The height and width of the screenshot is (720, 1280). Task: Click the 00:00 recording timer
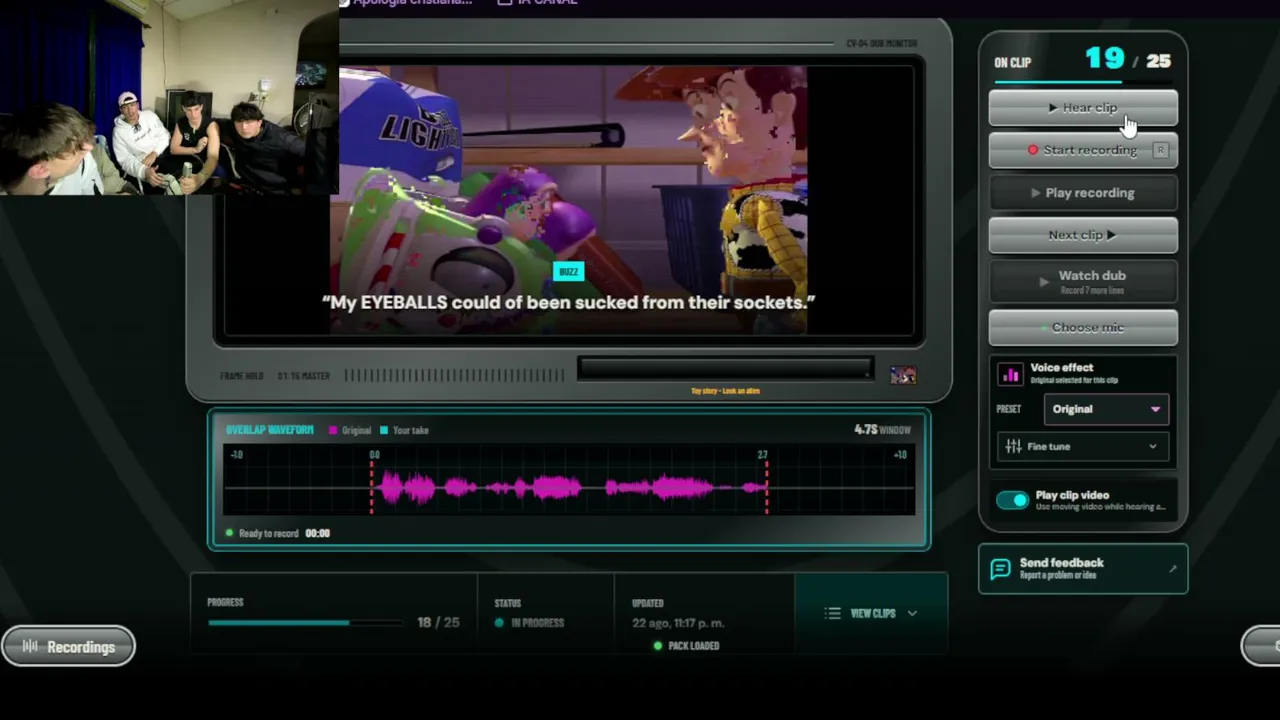317,534
